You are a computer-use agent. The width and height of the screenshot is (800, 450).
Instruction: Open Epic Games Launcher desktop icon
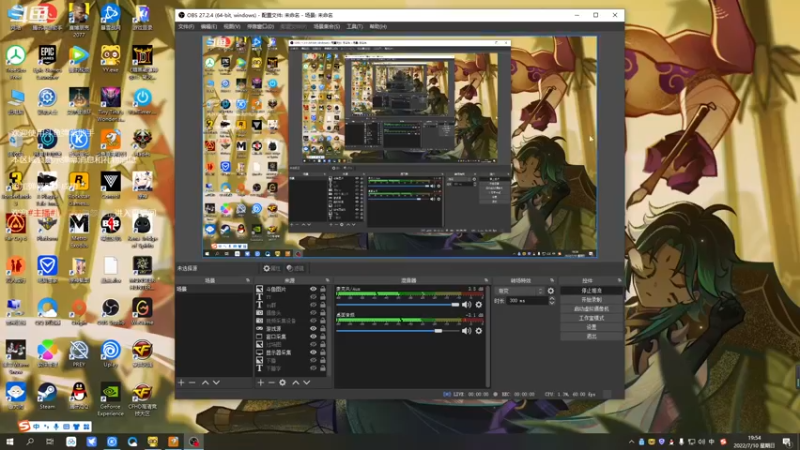47,62
